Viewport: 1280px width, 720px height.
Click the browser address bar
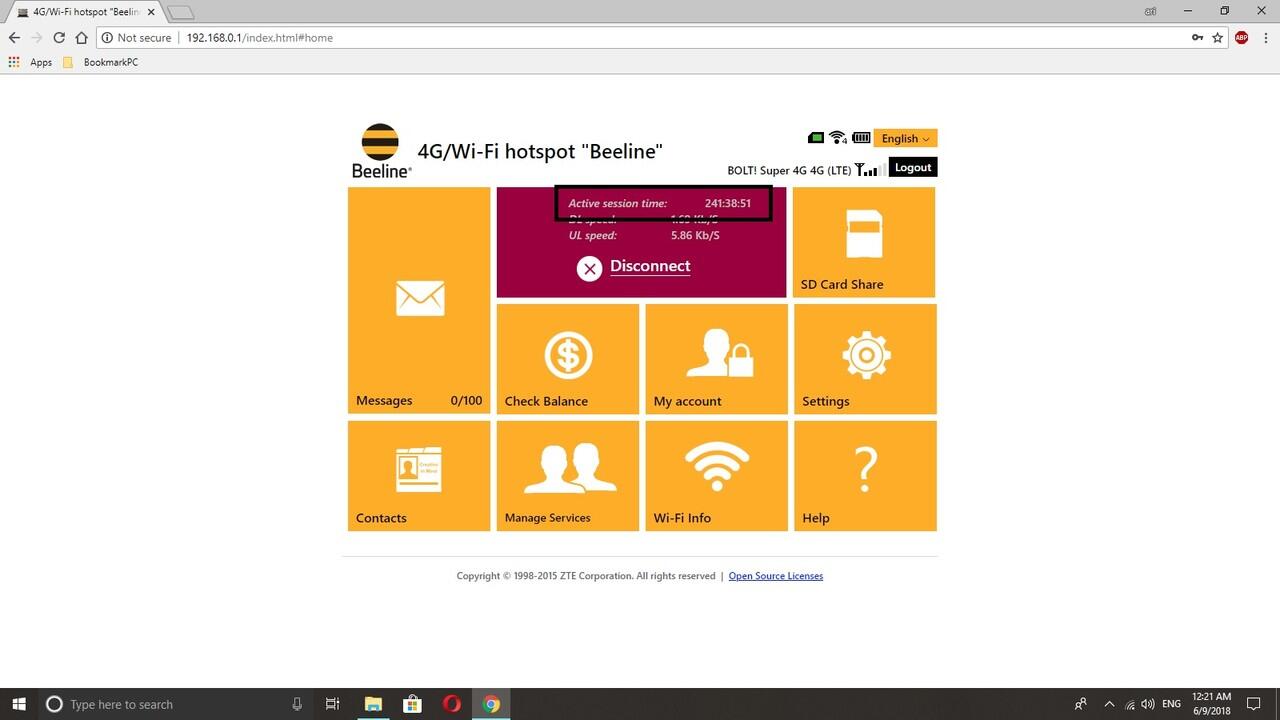[x=640, y=38]
